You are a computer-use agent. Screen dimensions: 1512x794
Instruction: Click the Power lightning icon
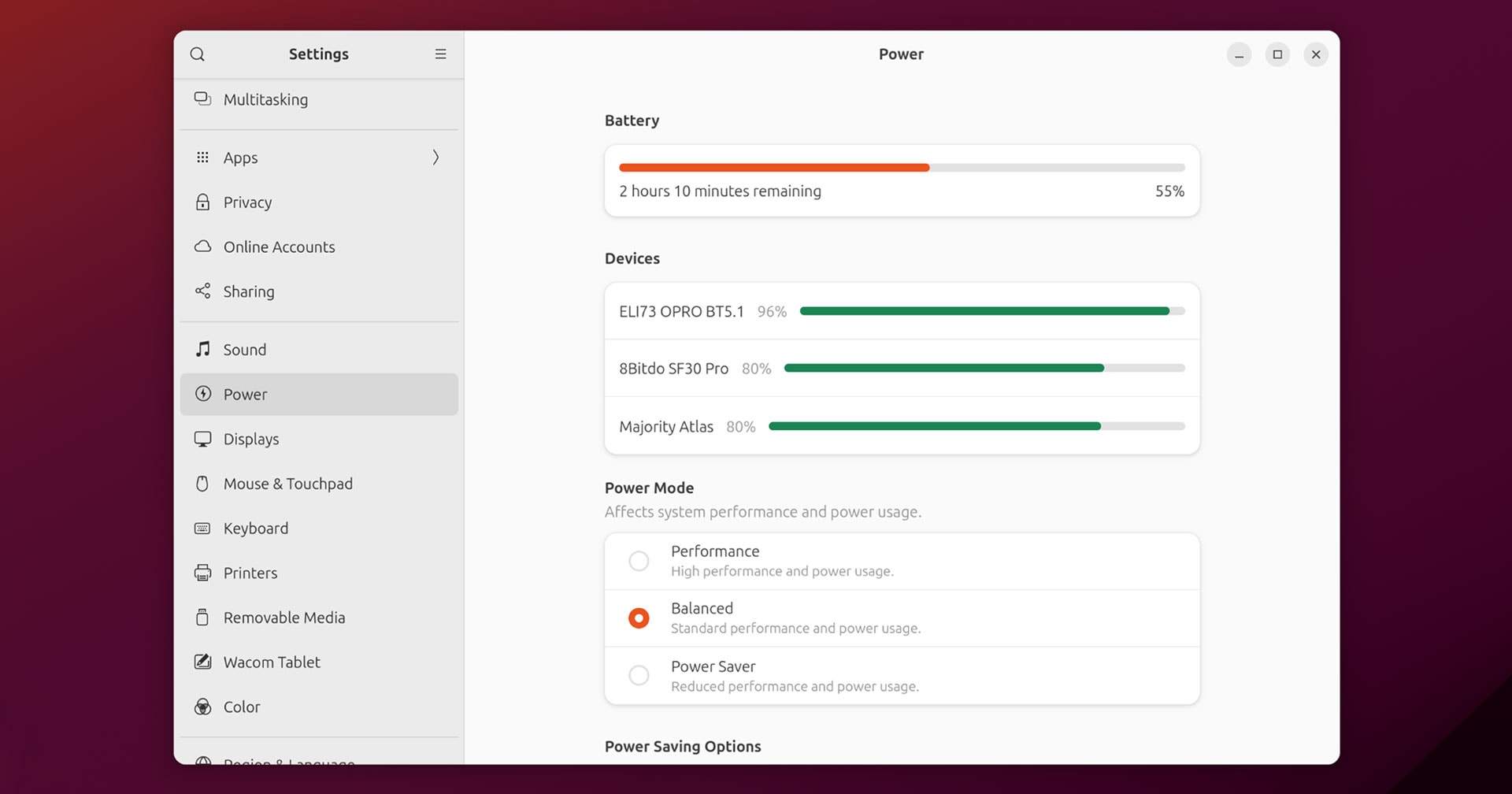coord(202,394)
